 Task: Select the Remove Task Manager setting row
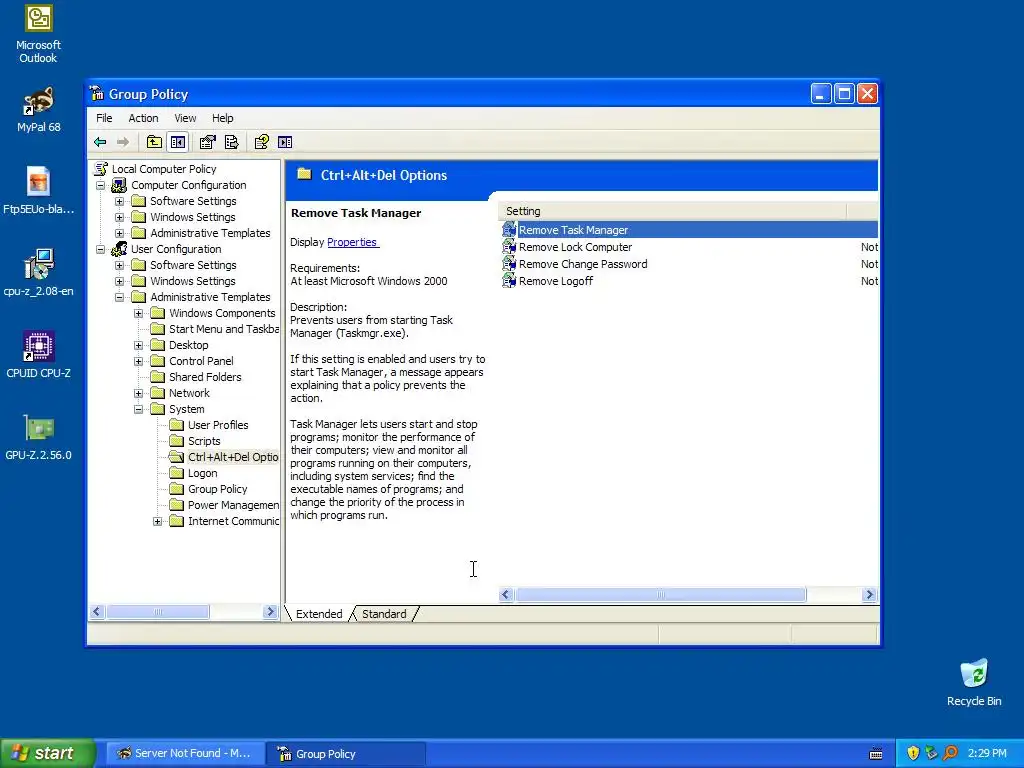(x=689, y=230)
